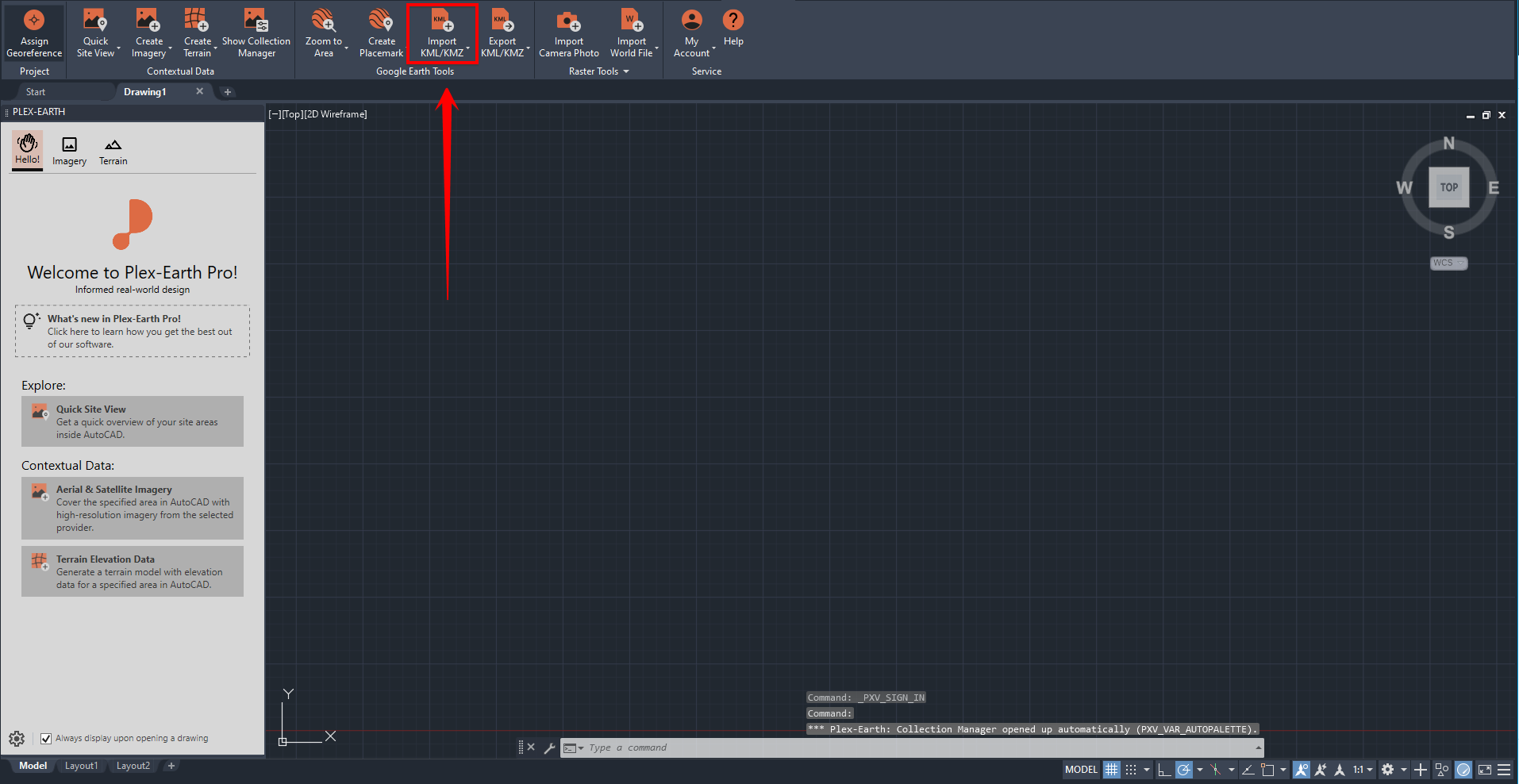Toggle 2D object snap square icon
1519x784 pixels.
pos(1267,770)
